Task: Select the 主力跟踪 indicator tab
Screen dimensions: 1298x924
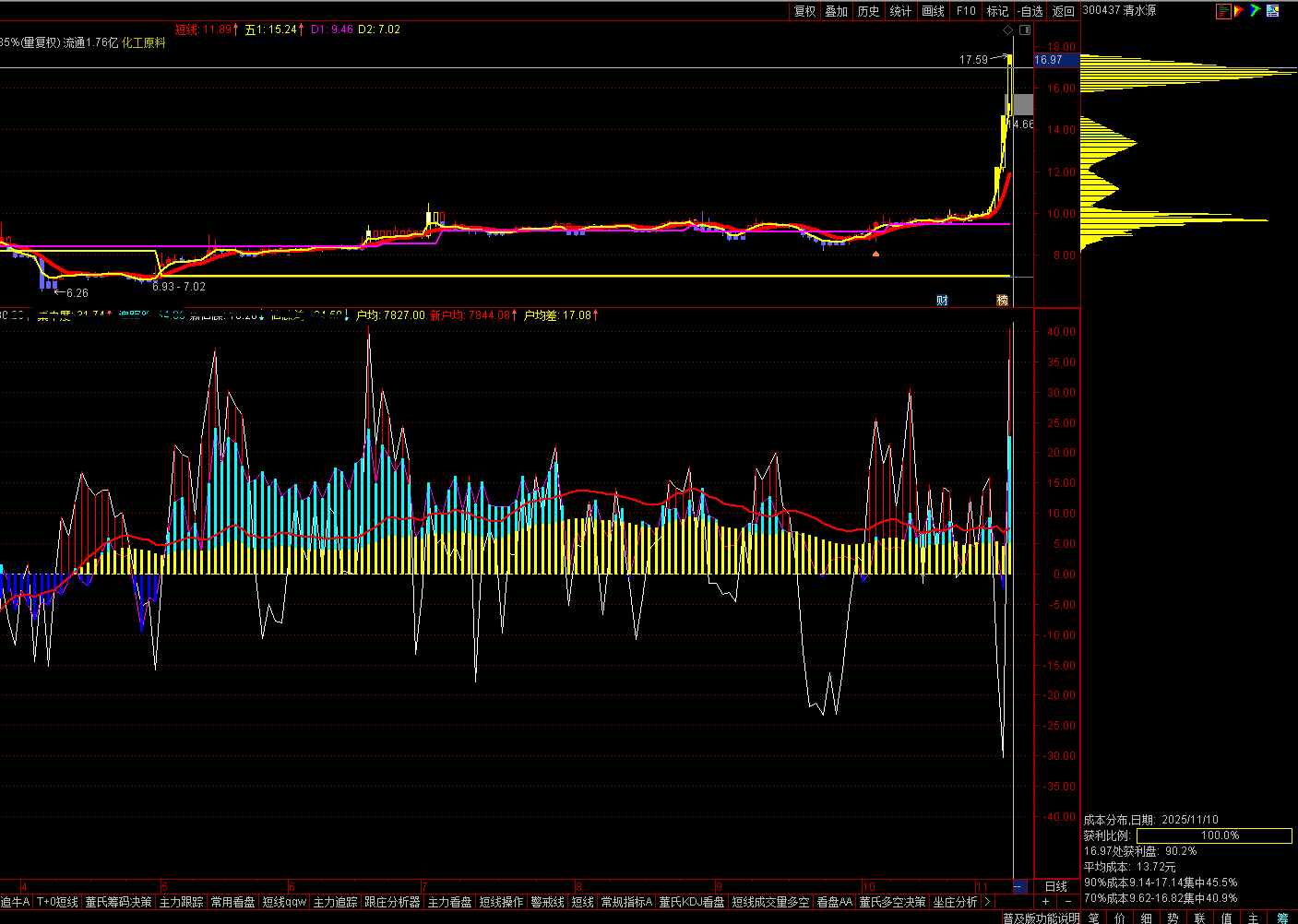Action: (181, 902)
